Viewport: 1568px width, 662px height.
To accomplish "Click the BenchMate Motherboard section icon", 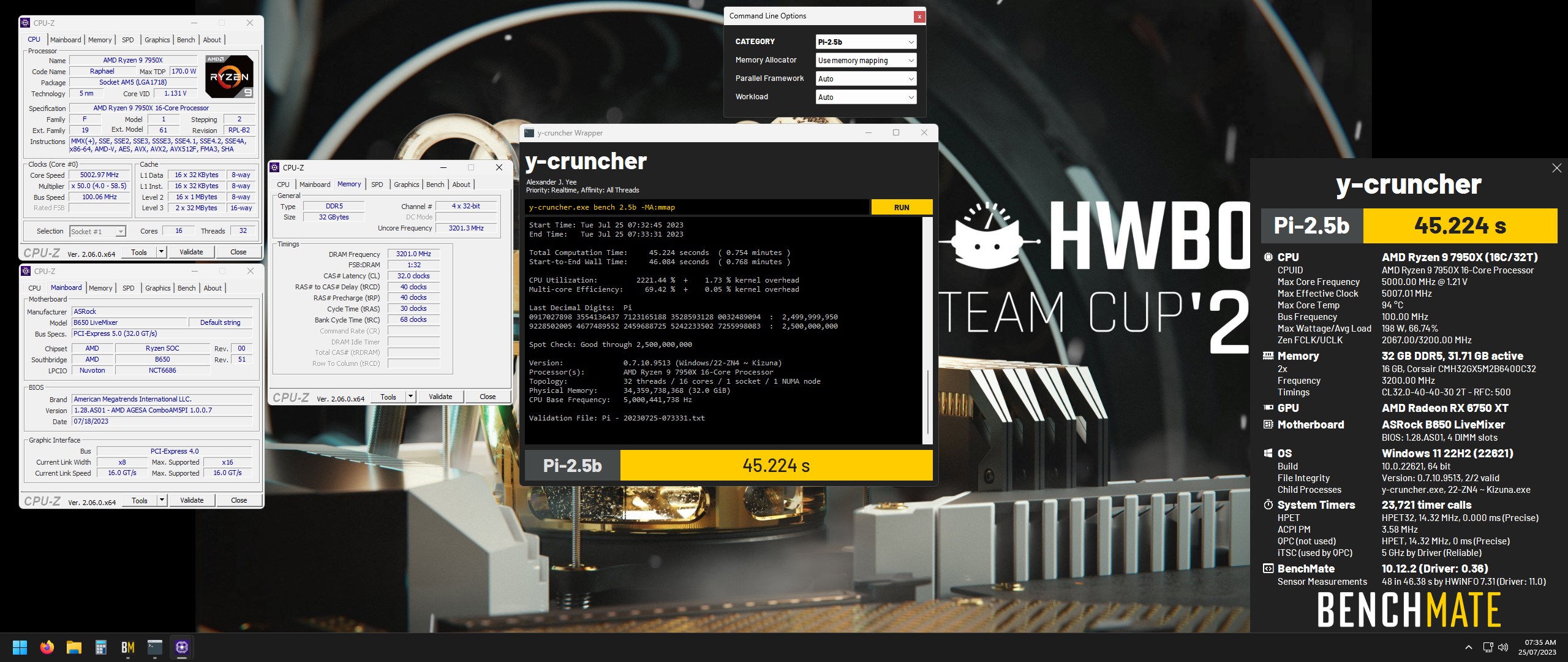I will (x=1268, y=424).
